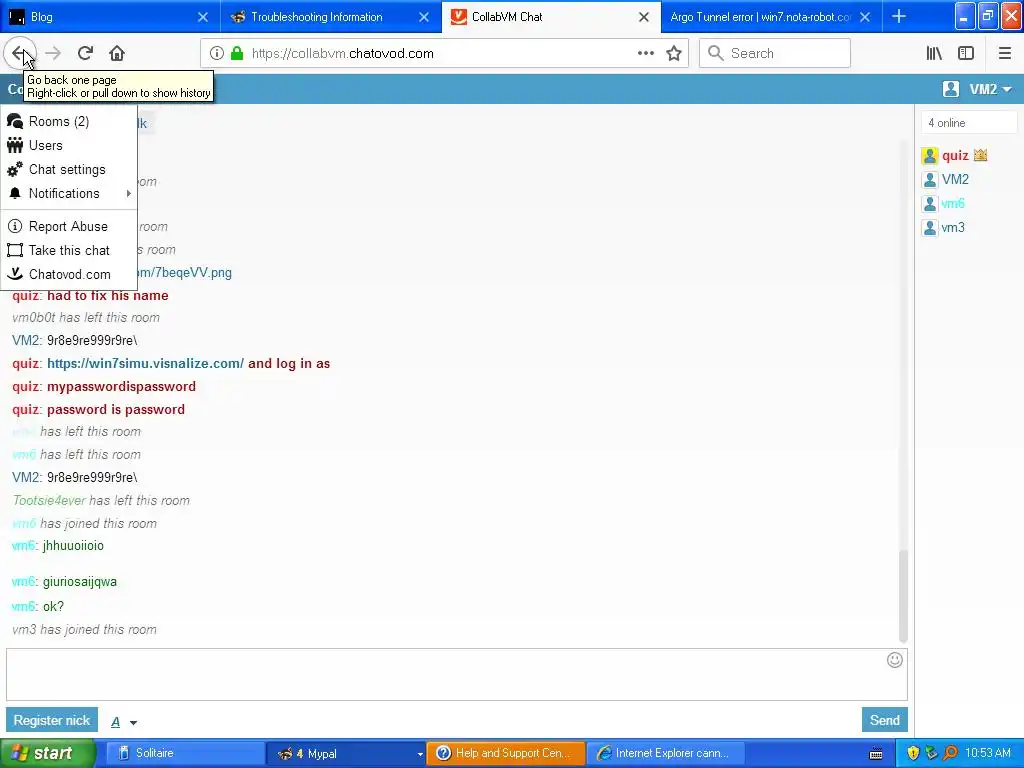Click the crown icon next to quiz
This screenshot has width=1024, height=768.
pos(980,155)
